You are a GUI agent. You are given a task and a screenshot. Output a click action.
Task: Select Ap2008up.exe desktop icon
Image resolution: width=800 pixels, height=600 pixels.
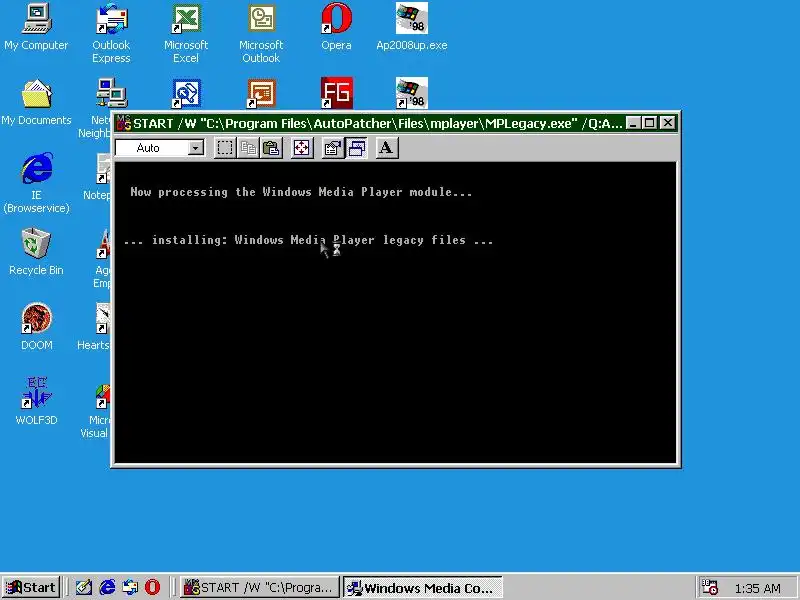click(412, 27)
